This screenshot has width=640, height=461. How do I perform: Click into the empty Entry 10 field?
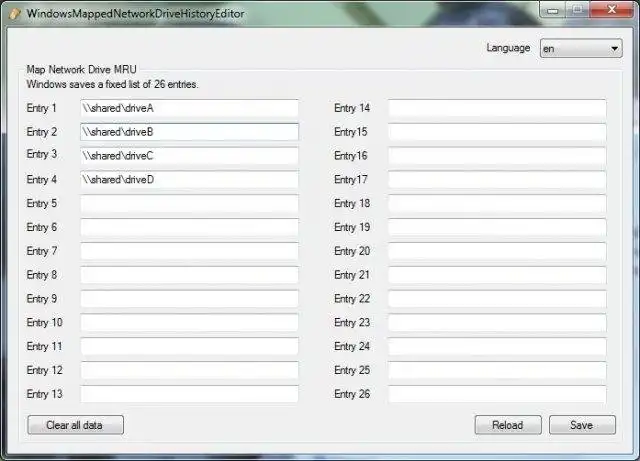(189, 322)
